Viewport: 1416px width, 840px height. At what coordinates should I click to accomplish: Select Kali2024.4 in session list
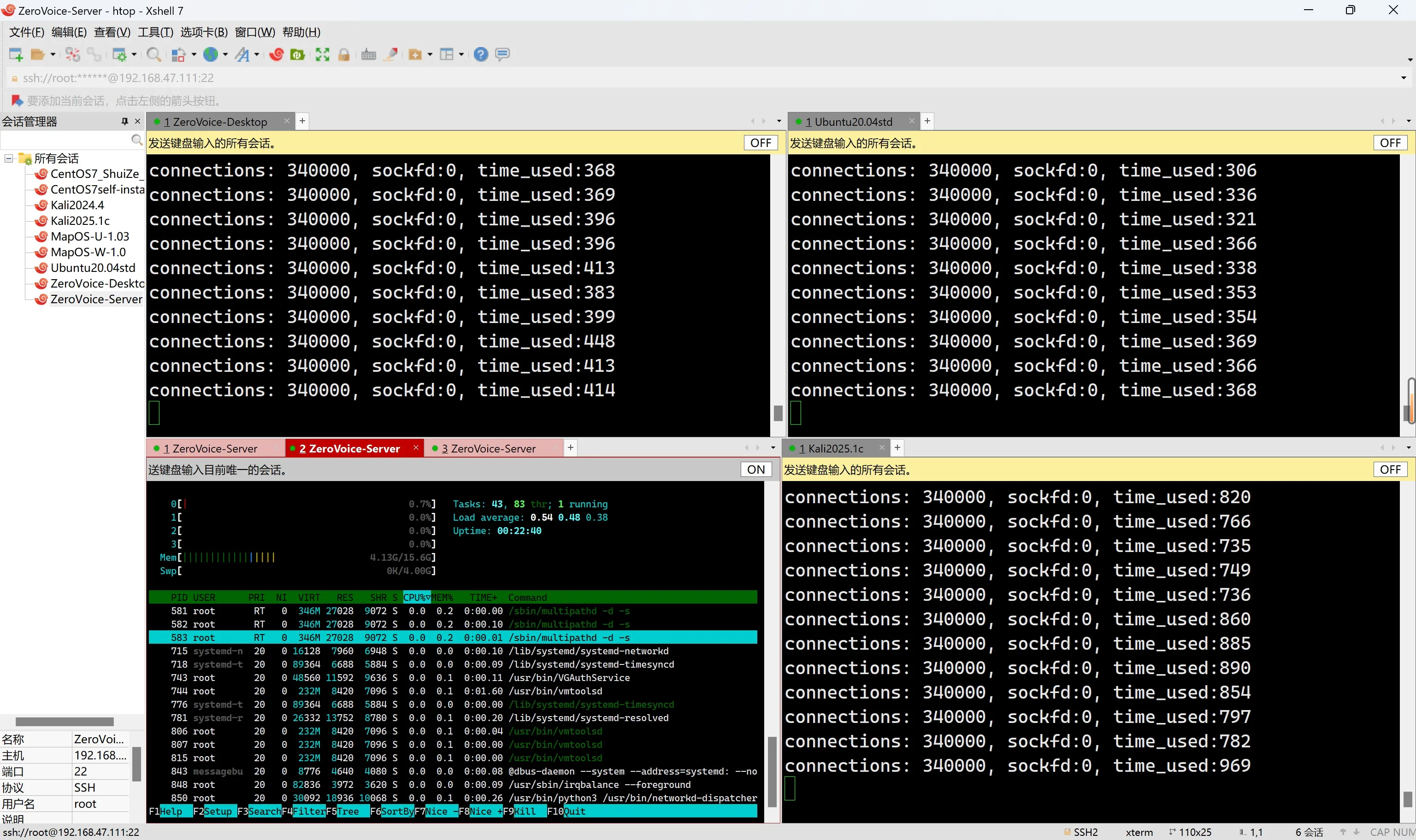coord(77,205)
